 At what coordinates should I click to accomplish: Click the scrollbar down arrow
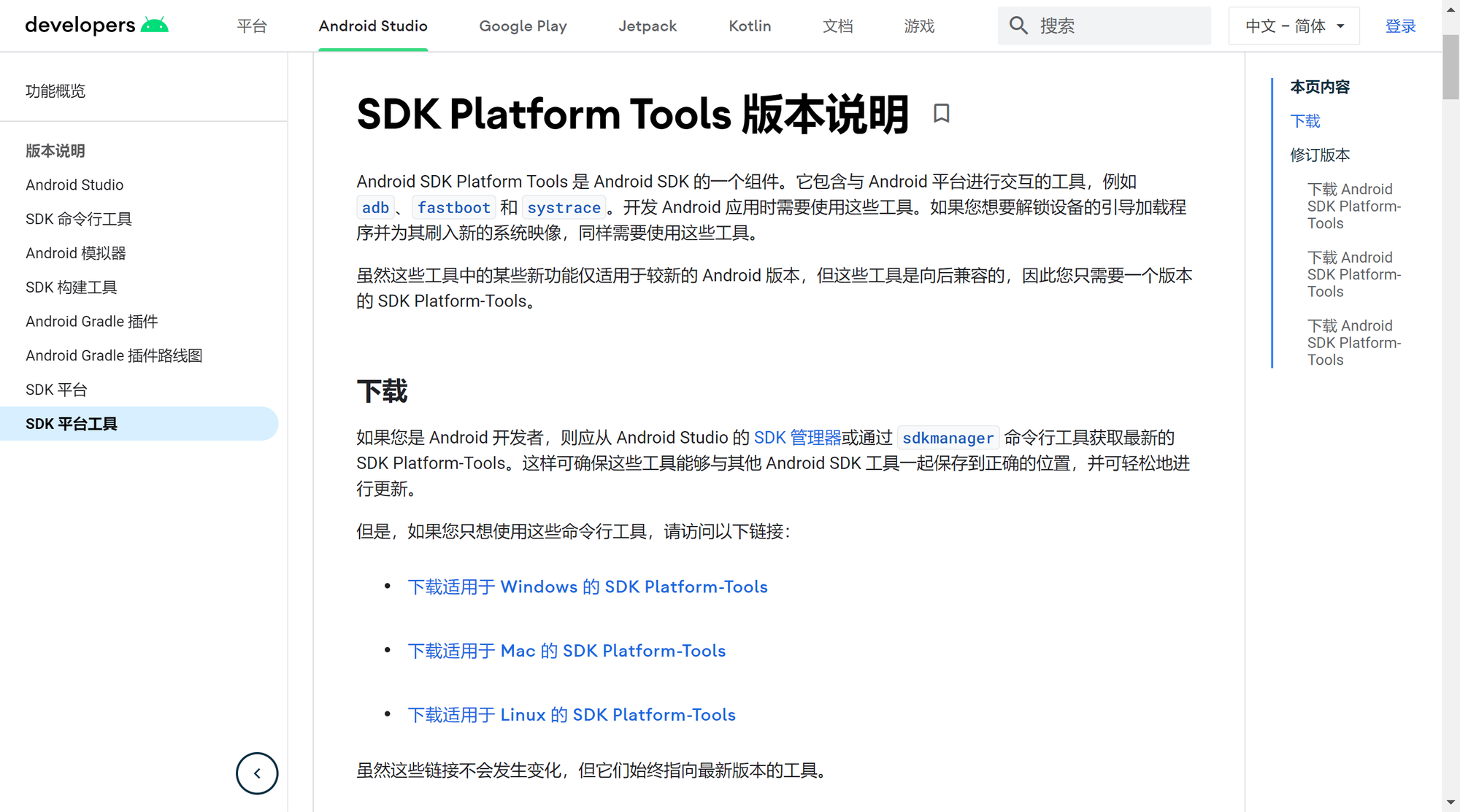click(1451, 803)
